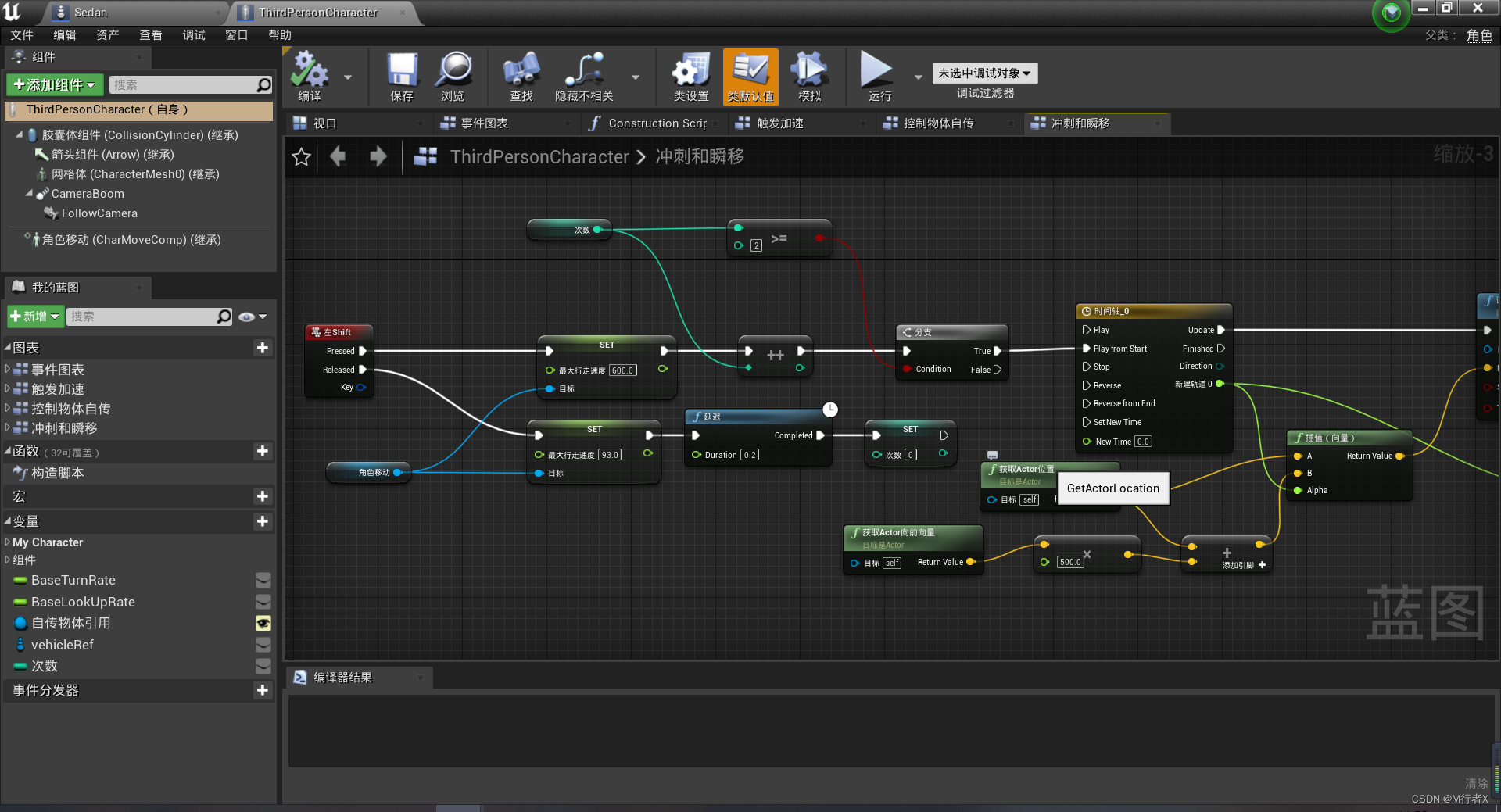Click the add 宏 (Macro) plus icon

click(x=263, y=496)
